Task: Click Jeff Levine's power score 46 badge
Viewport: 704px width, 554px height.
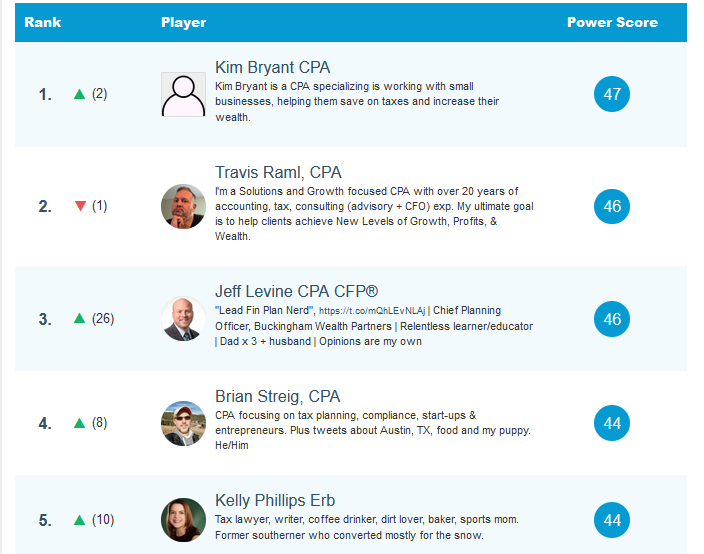Action: pyautogui.click(x=612, y=319)
